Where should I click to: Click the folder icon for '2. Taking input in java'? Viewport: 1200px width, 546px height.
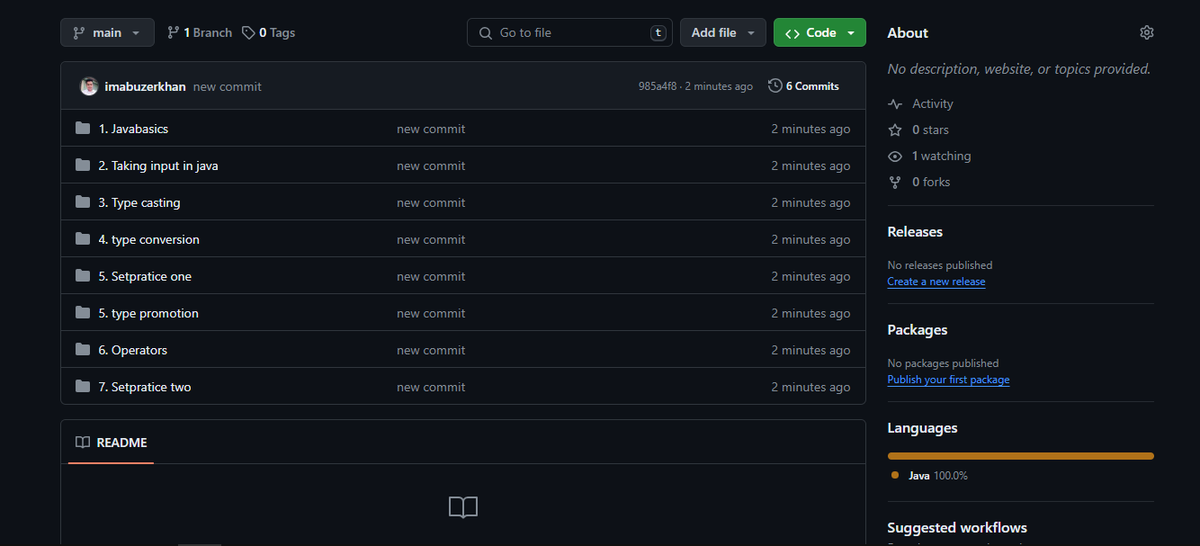click(83, 166)
